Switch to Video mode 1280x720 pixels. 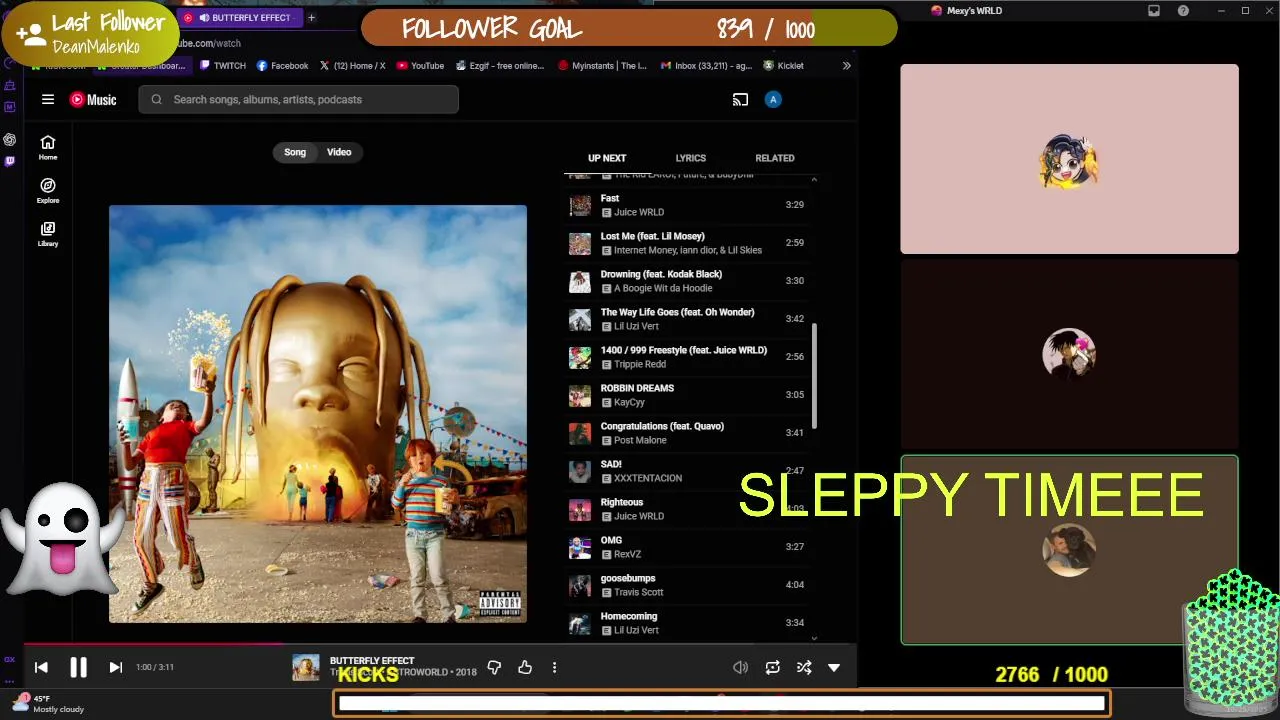[339, 152]
